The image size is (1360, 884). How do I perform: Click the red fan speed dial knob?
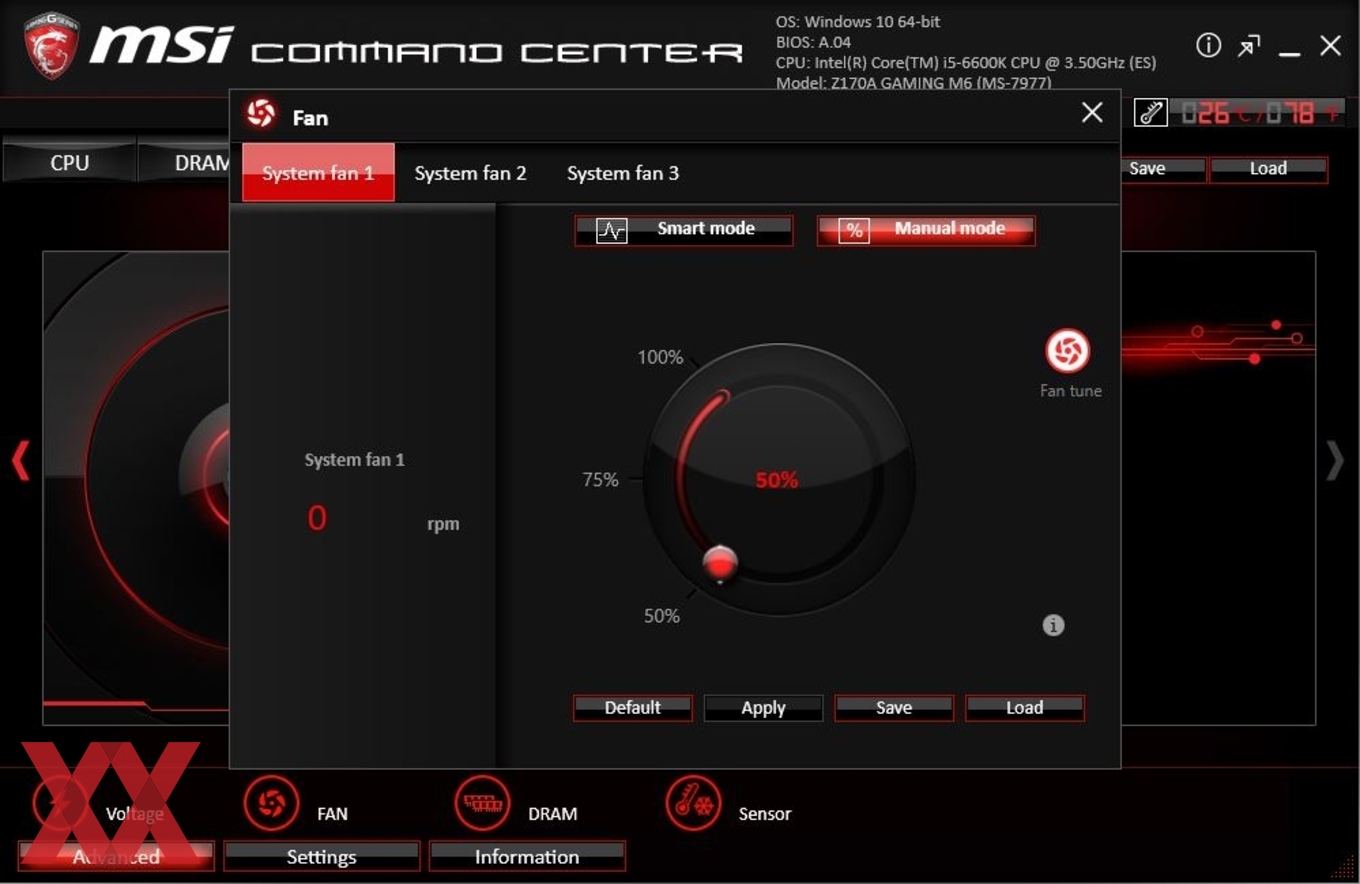[720, 564]
